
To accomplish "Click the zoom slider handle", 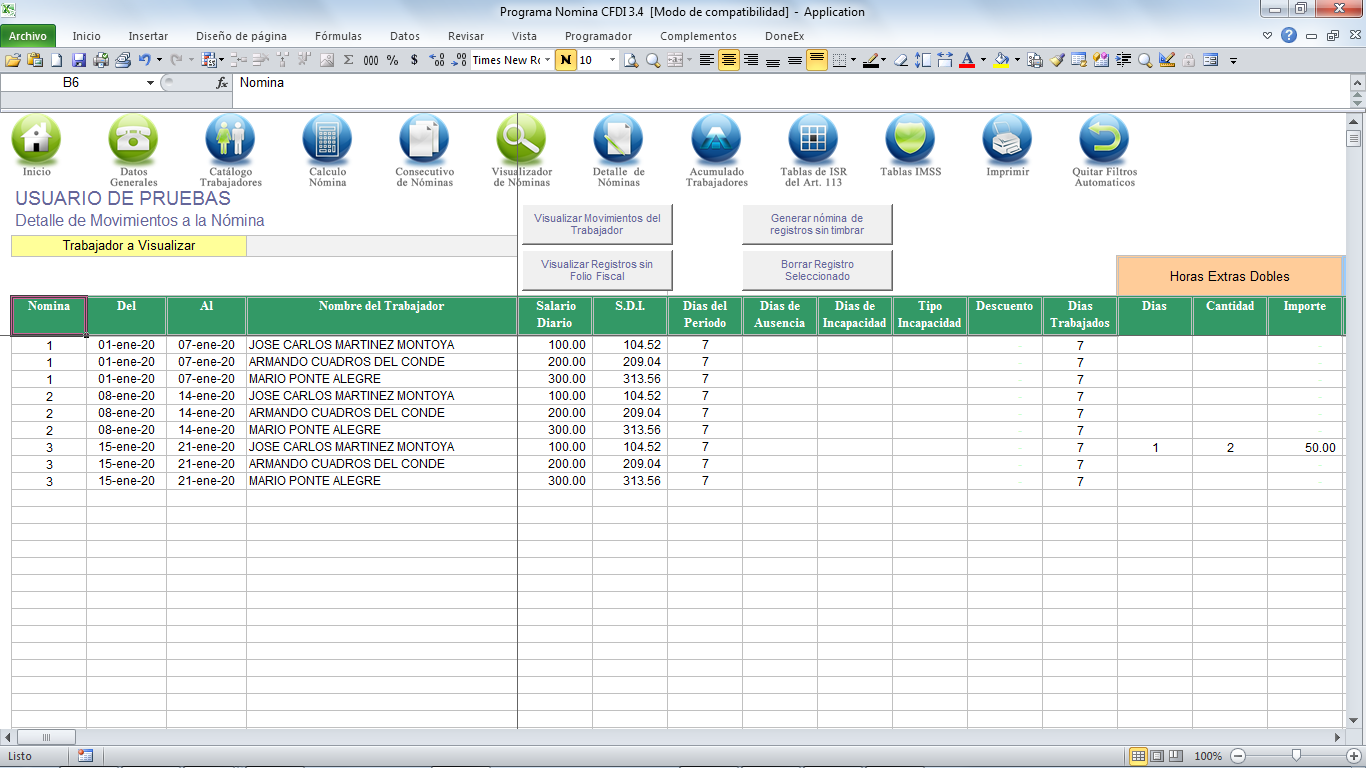I will pos(1296,756).
